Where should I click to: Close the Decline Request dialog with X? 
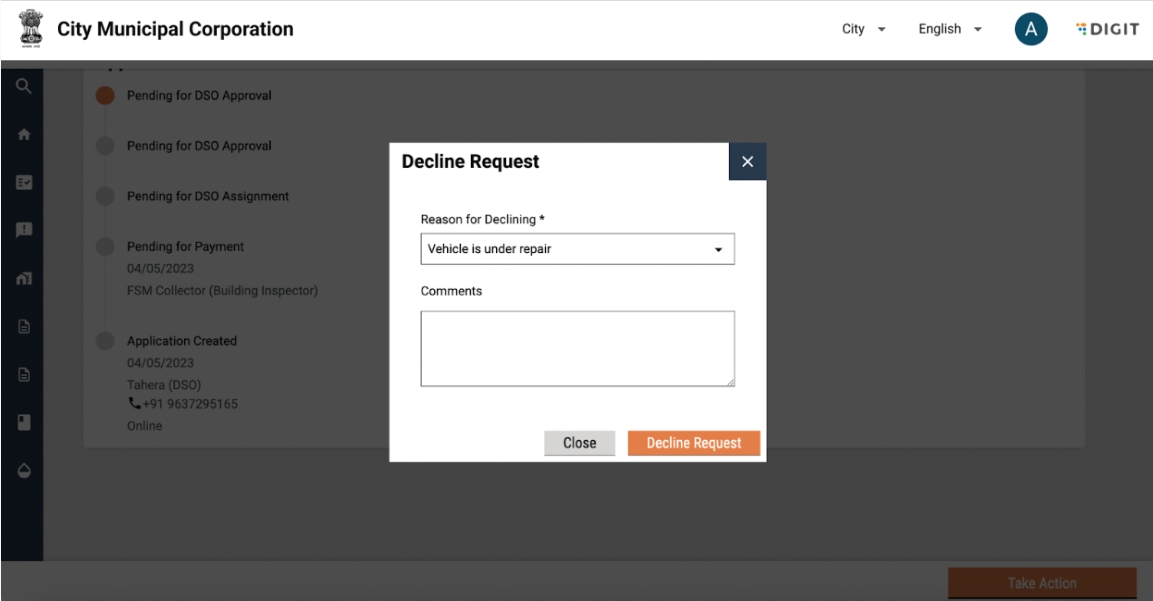(x=747, y=162)
